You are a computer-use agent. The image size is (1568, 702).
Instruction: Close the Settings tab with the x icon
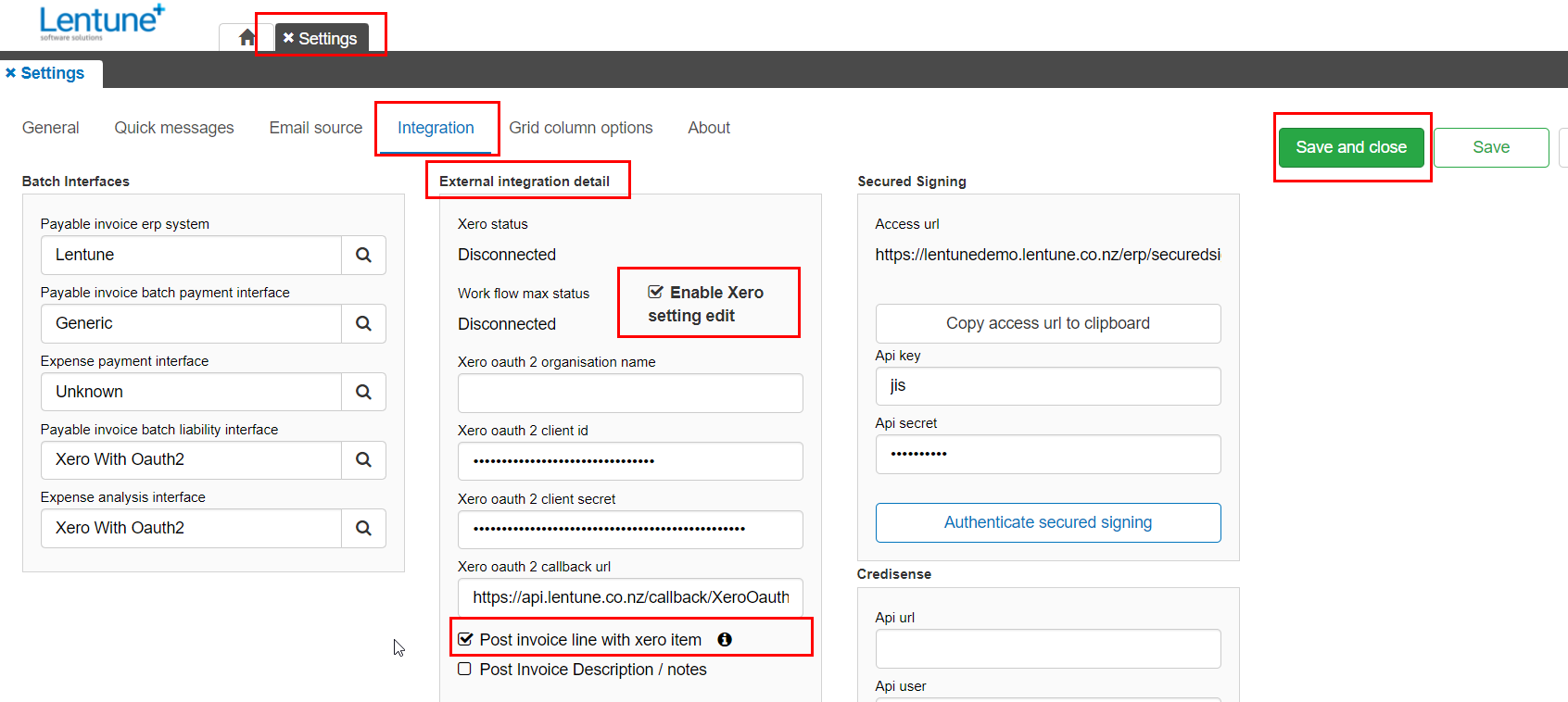click(288, 38)
